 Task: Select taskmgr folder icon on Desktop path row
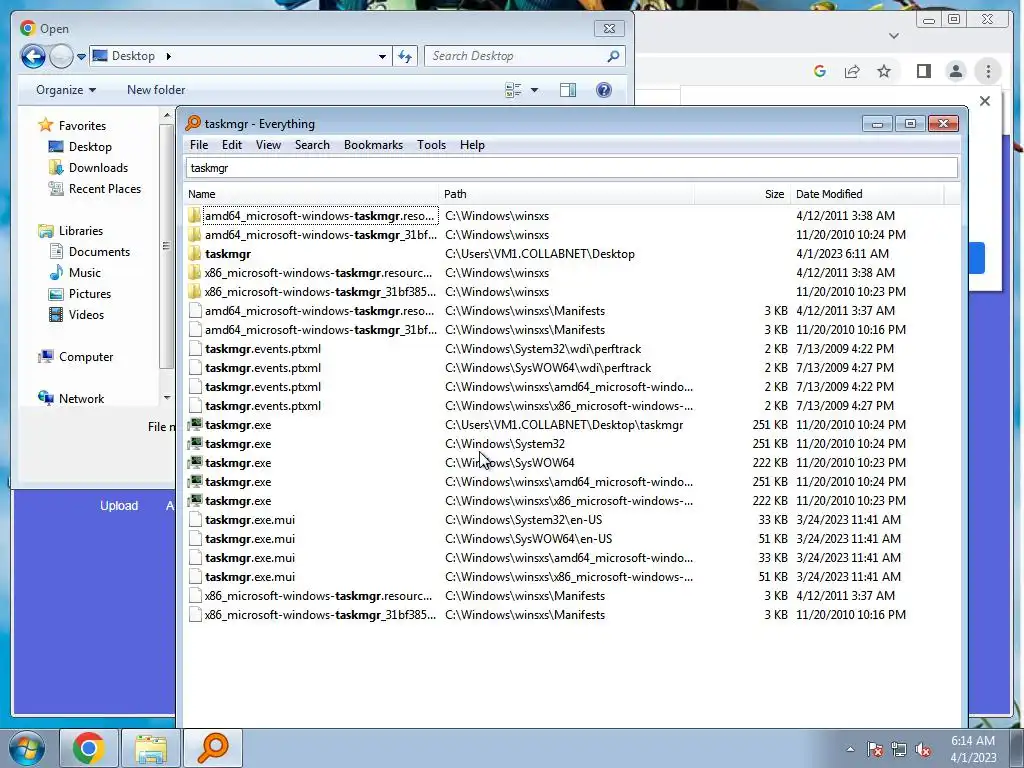pyautogui.click(x=195, y=253)
